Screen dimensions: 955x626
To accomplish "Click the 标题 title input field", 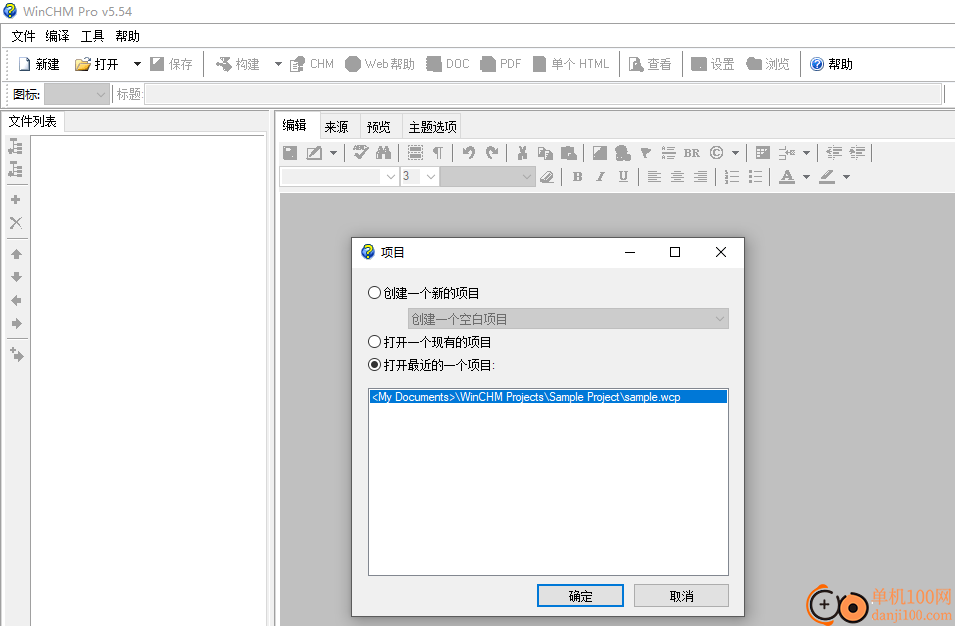I will point(543,94).
